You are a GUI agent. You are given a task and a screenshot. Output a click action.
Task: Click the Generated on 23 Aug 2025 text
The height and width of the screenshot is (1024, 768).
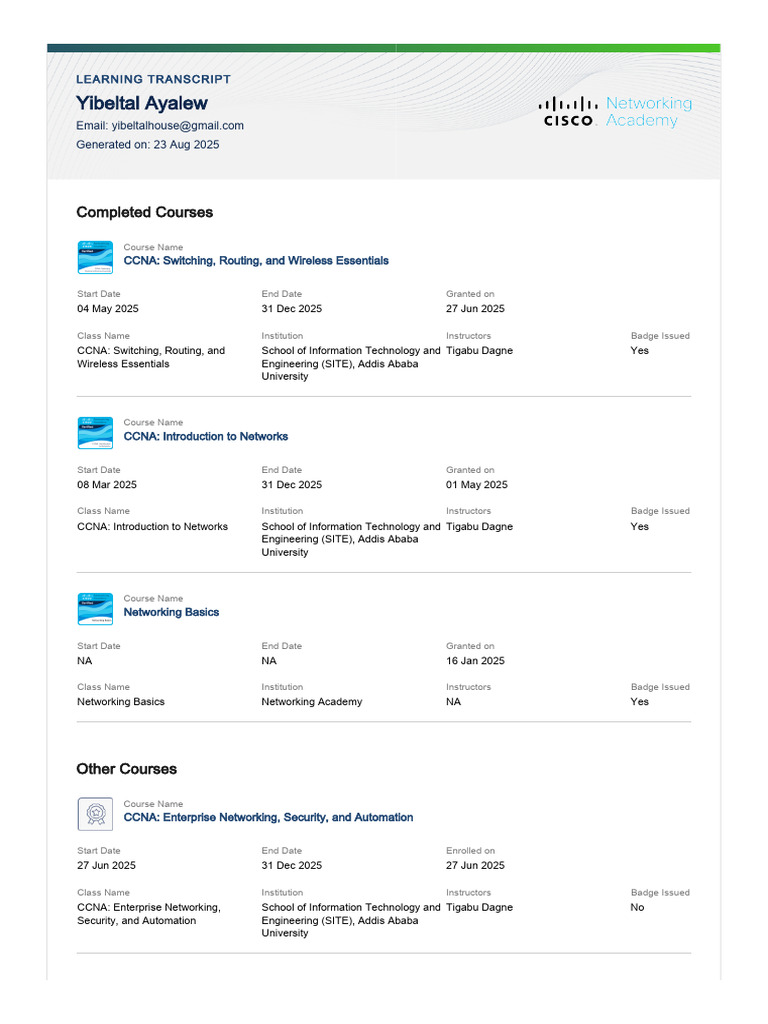coord(148,144)
